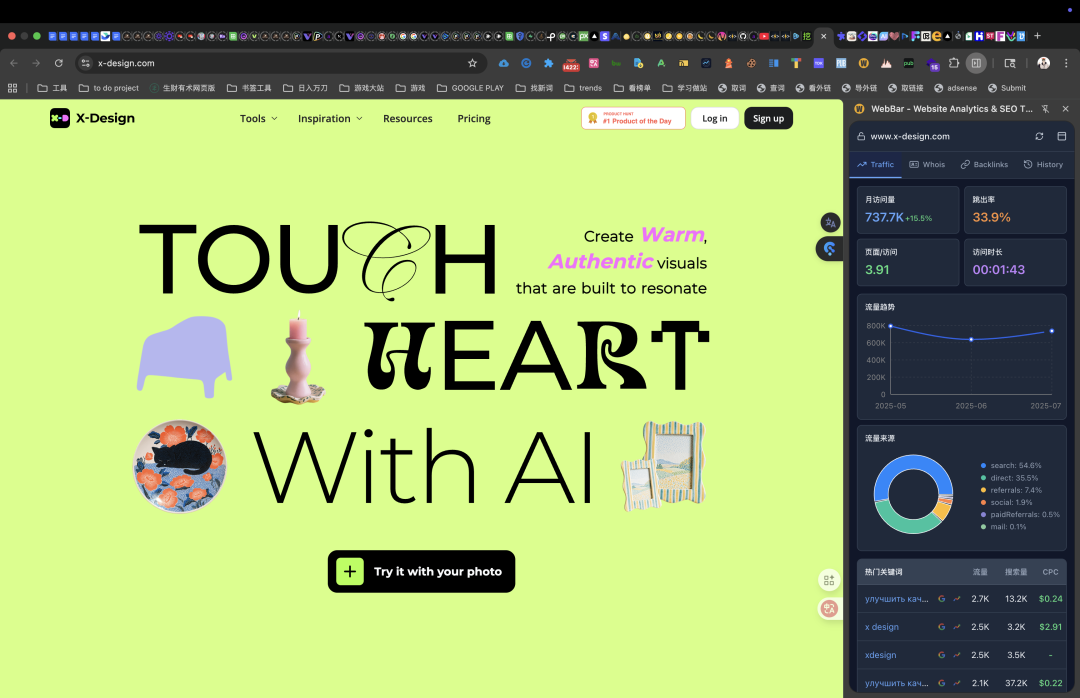Image resolution: width=1080 pixels, height=698 pixels.
Task: Switch to the Whois tab
Action: [x=927, y=165]
